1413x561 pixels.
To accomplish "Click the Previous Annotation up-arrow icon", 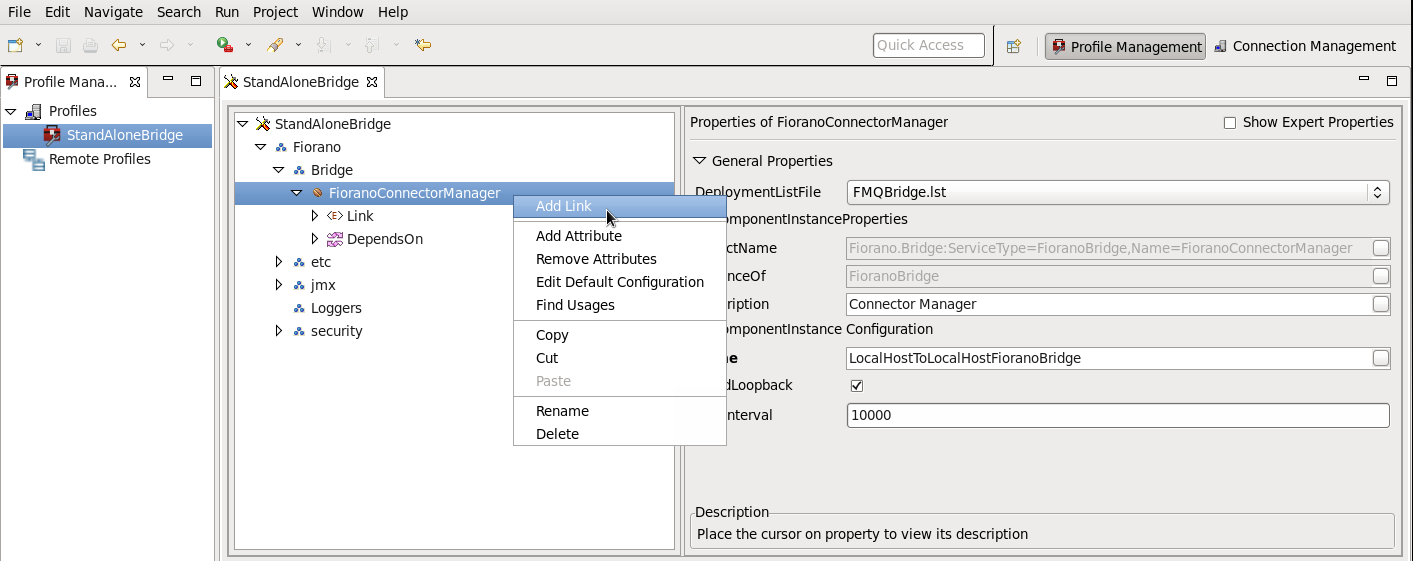I will point(372,45).
